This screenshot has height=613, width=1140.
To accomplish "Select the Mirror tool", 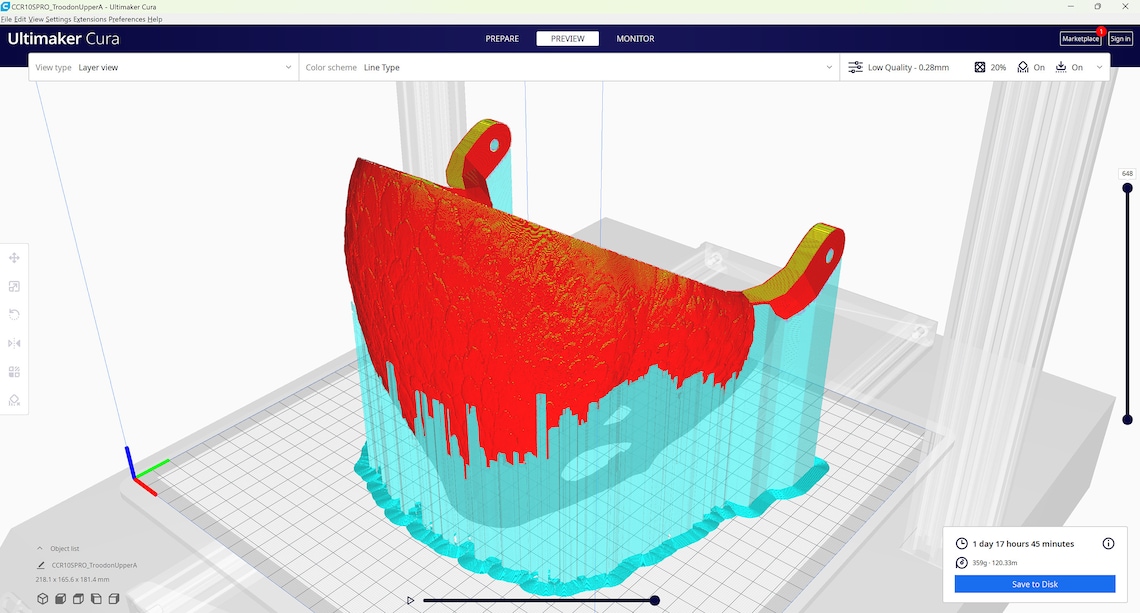I will pyautogui.click(x=14, y=343).
